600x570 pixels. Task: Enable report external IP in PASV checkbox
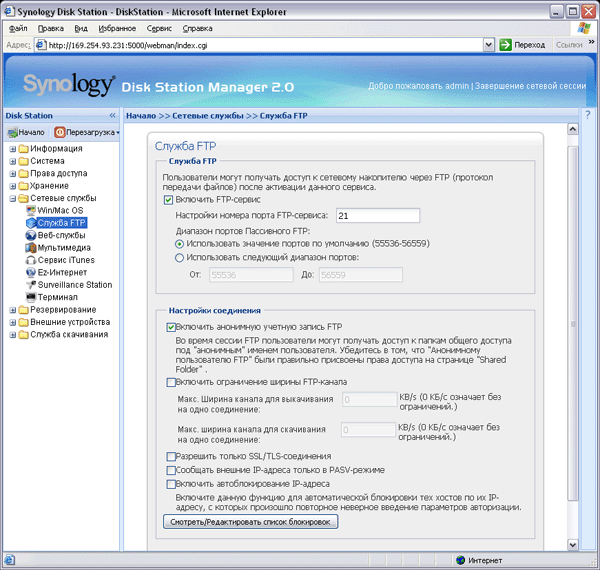171,470
